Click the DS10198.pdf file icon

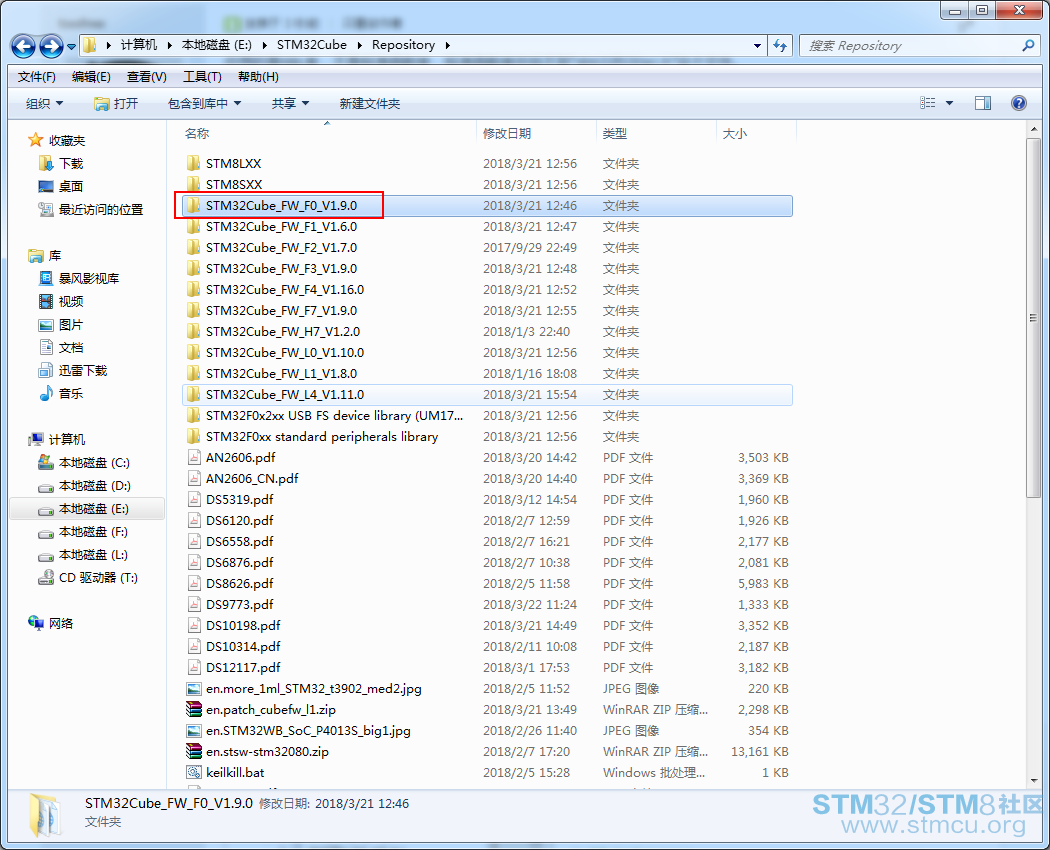click(x=194, y=626)
